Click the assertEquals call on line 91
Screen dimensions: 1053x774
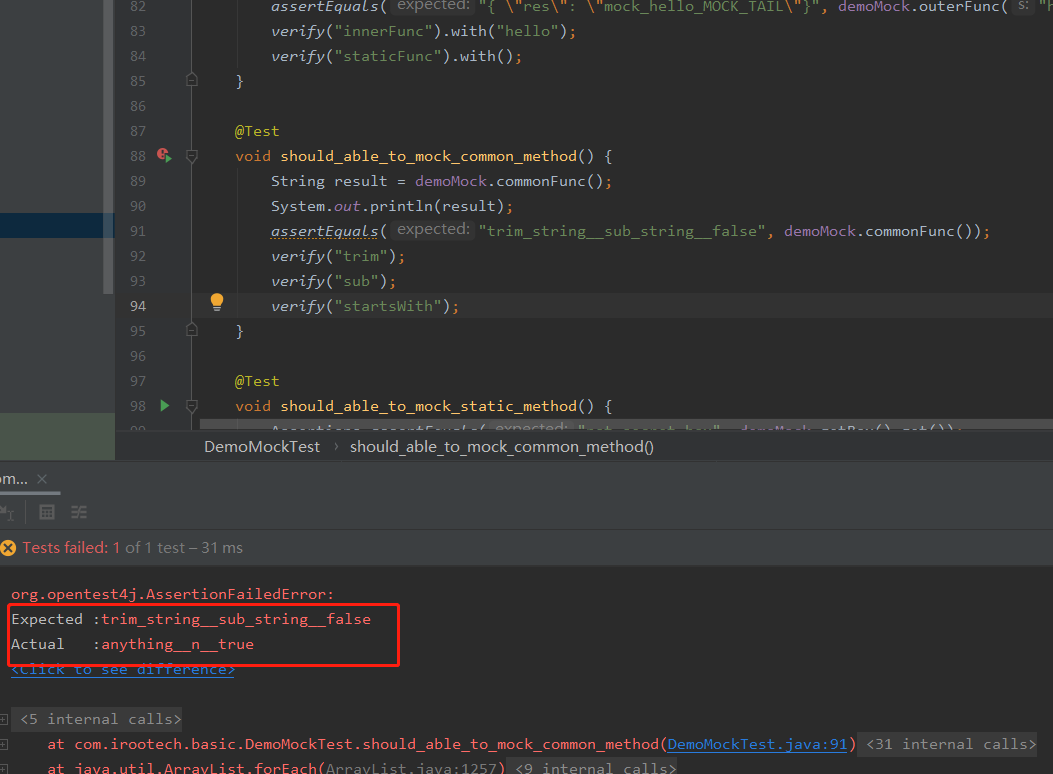324,231
